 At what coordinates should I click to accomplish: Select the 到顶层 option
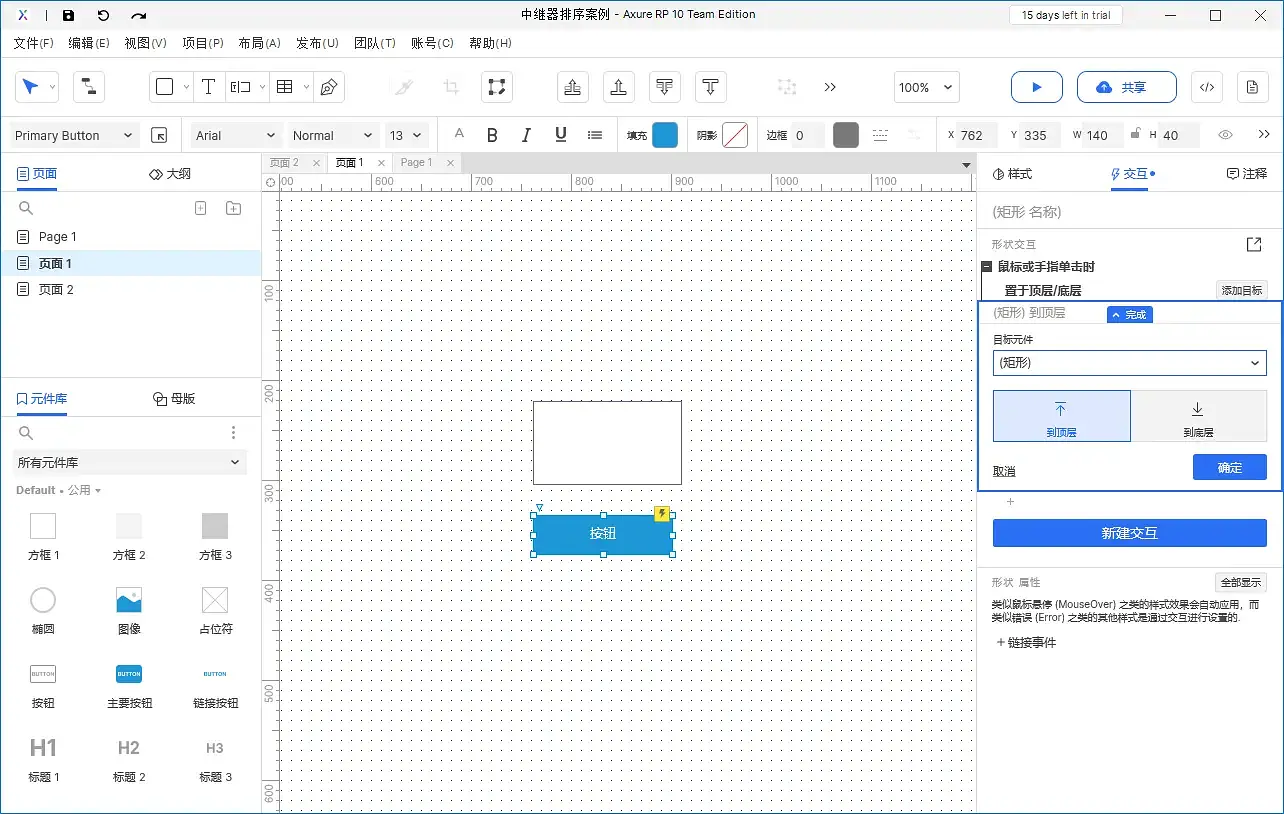pos(1061,416)
